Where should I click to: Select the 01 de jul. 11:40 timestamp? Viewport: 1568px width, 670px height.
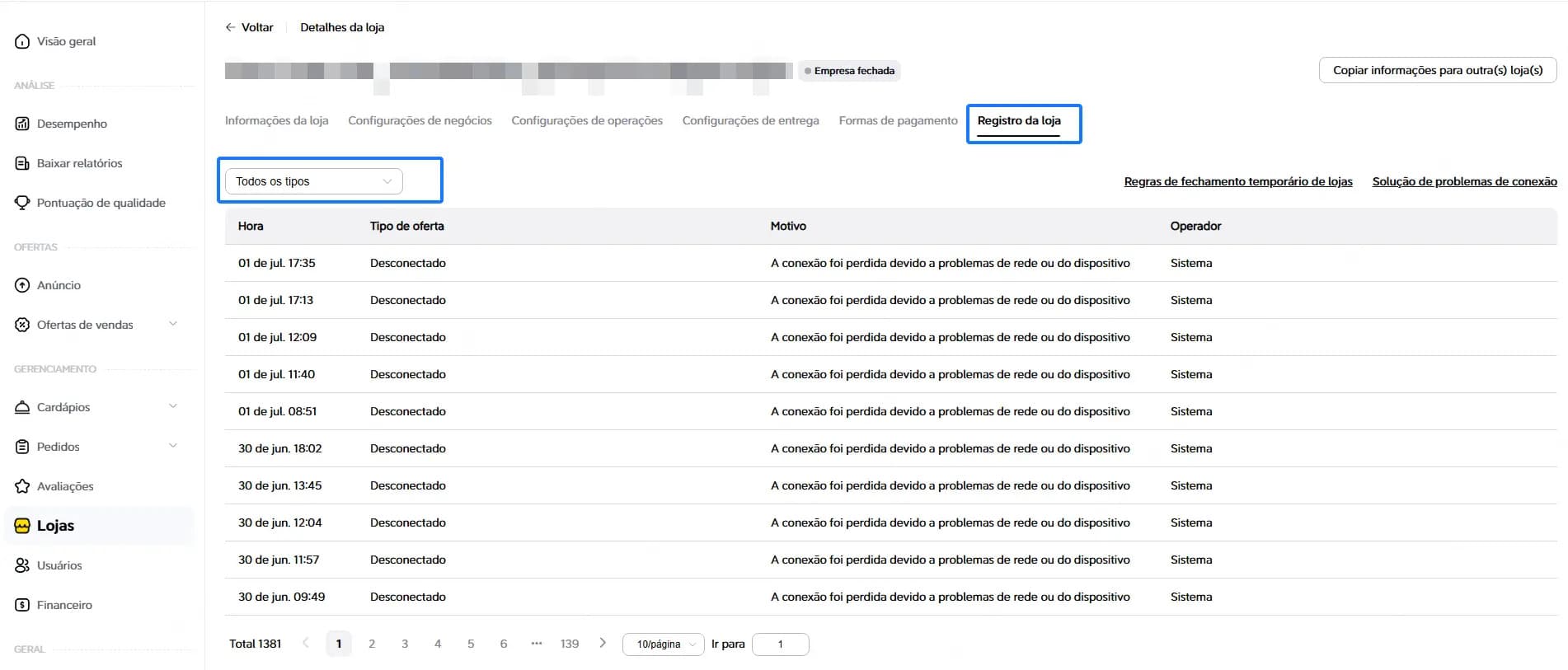(277, 374)
